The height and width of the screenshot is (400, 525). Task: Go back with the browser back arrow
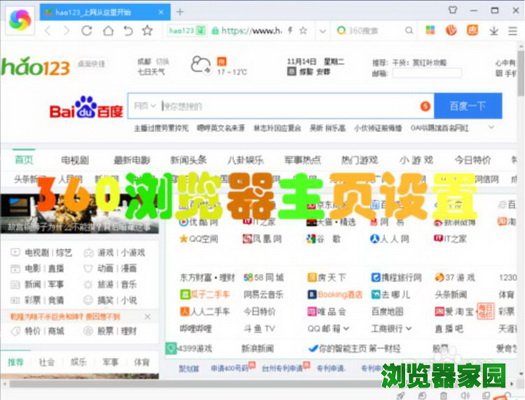48,31
